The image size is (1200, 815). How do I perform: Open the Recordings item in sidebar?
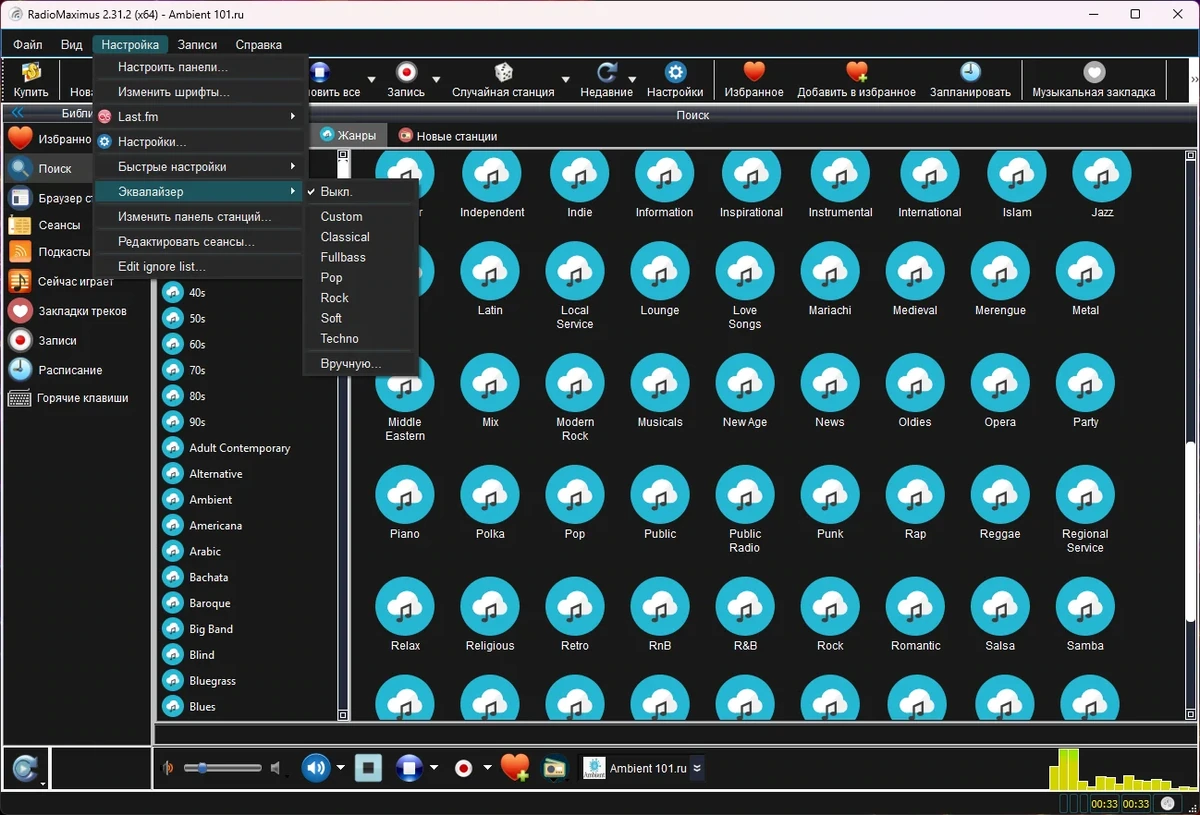[x=57, y=340]
